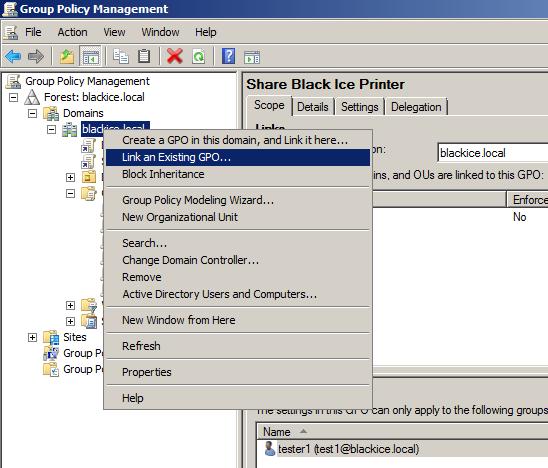Click the Forward arrow toolbar icon

(36, 56)
